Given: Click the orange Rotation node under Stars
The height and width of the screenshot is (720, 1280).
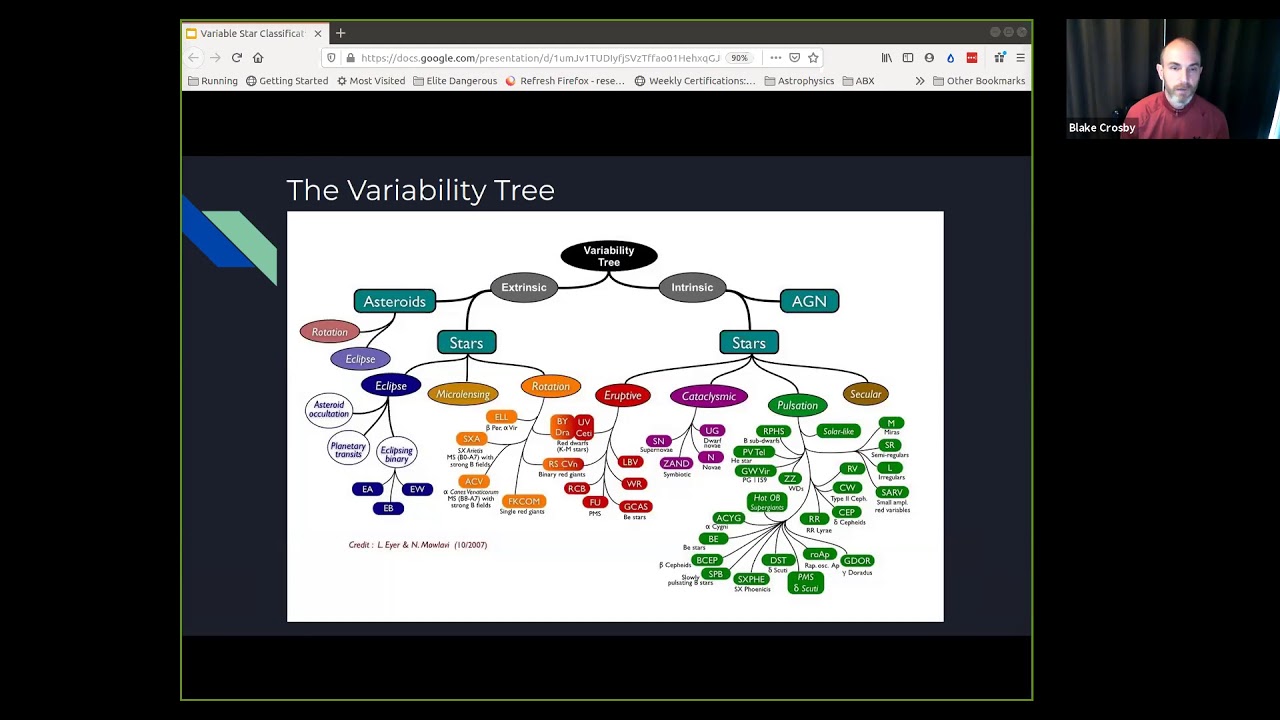Looking at the screenshot, I should 550,387.
